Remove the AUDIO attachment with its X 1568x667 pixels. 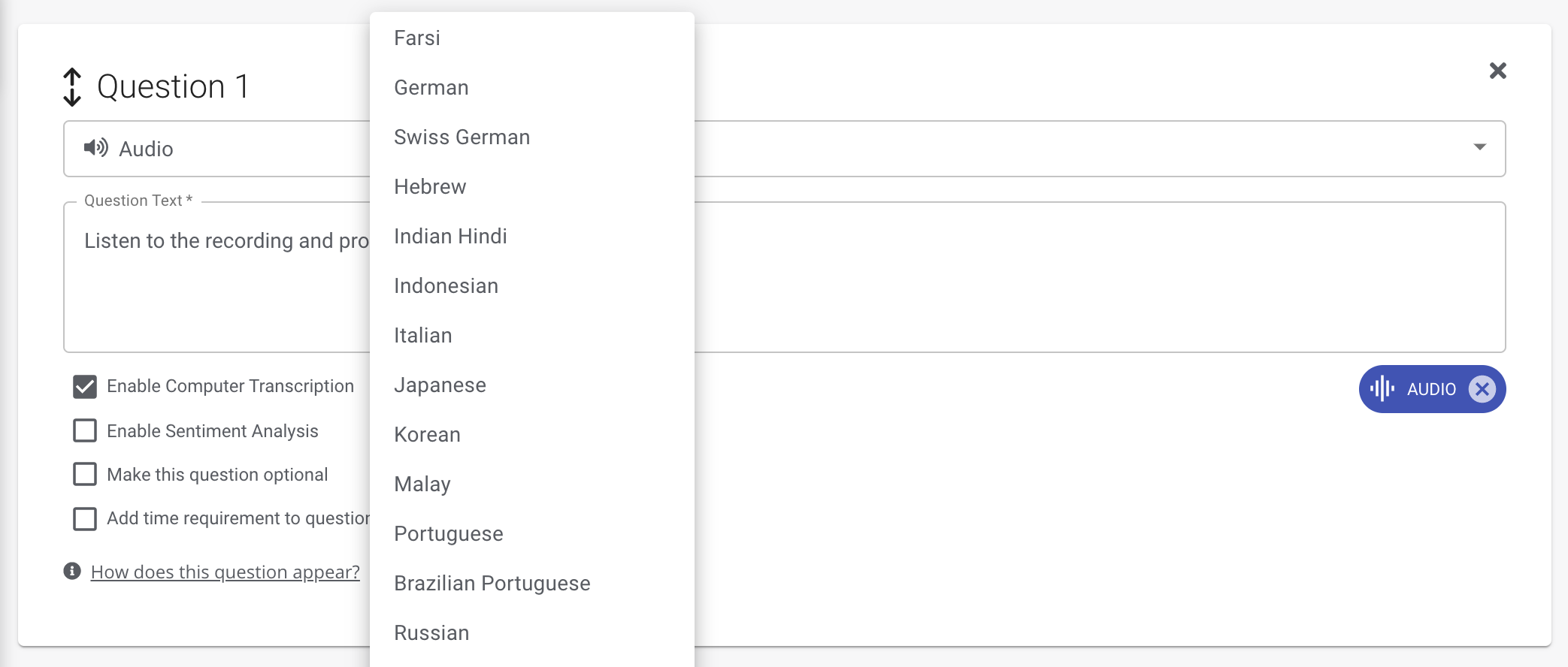pos(1482,389)
